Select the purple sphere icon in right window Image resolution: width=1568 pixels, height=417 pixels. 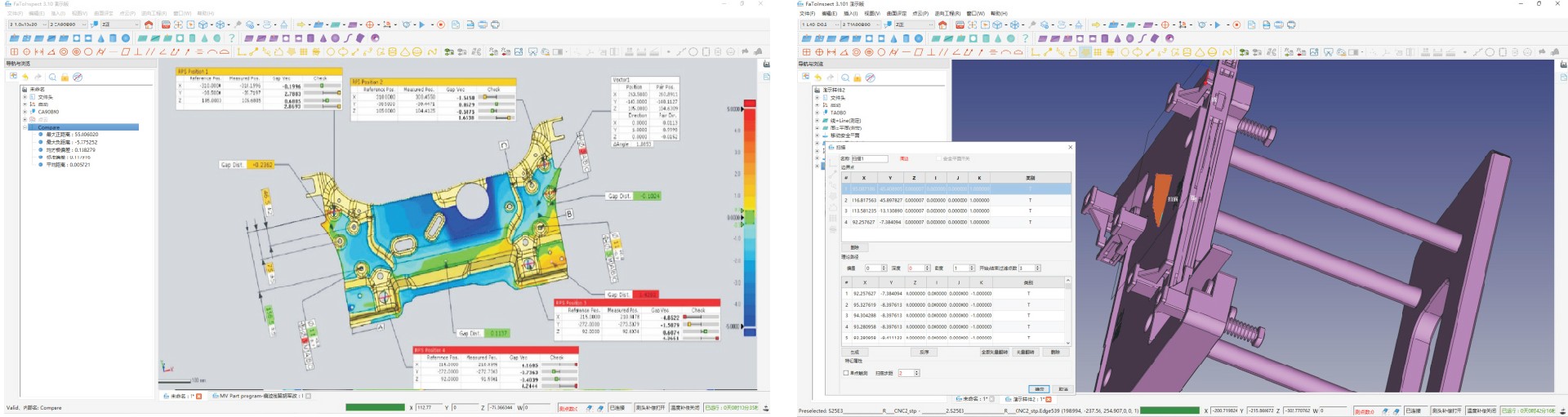(x=1129, y=38)
